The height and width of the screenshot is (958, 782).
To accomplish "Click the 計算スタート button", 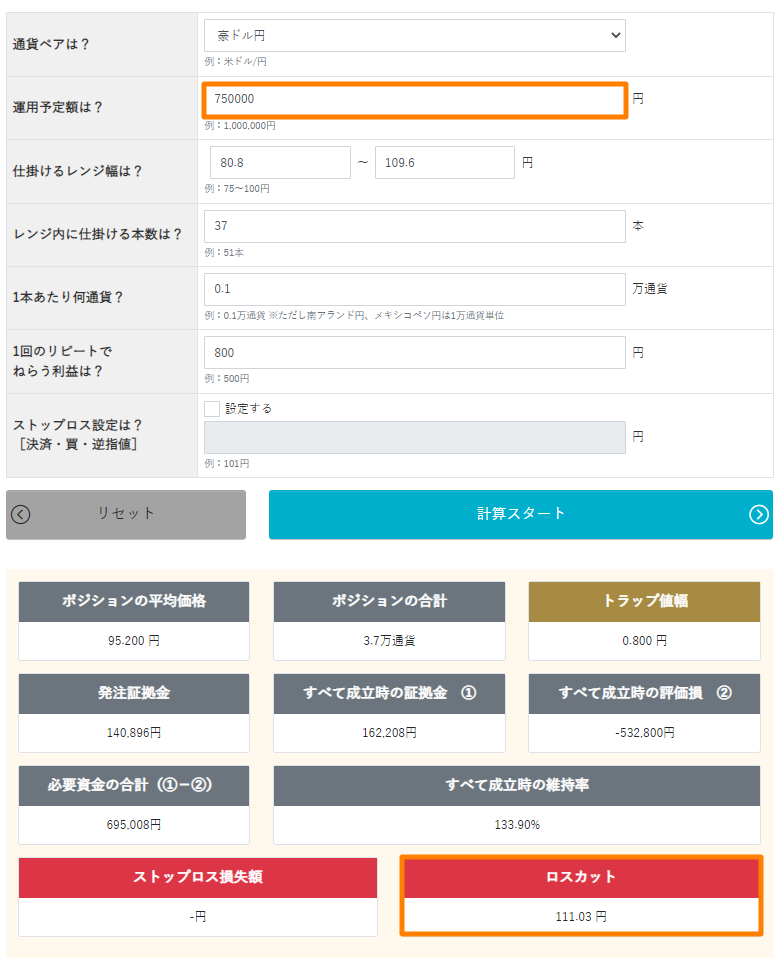I will click(521, 514).
